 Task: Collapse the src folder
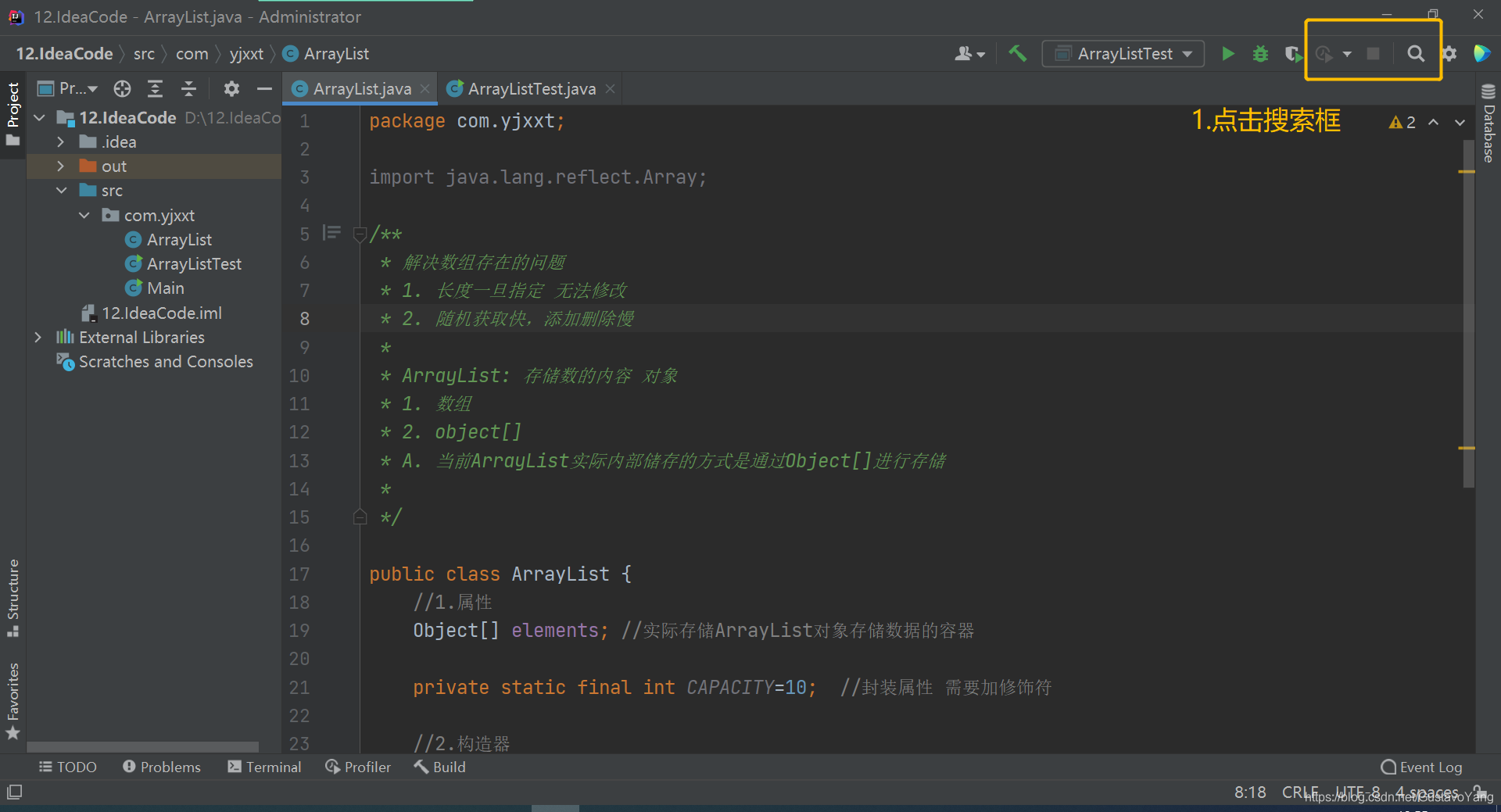tap(61, 191)
